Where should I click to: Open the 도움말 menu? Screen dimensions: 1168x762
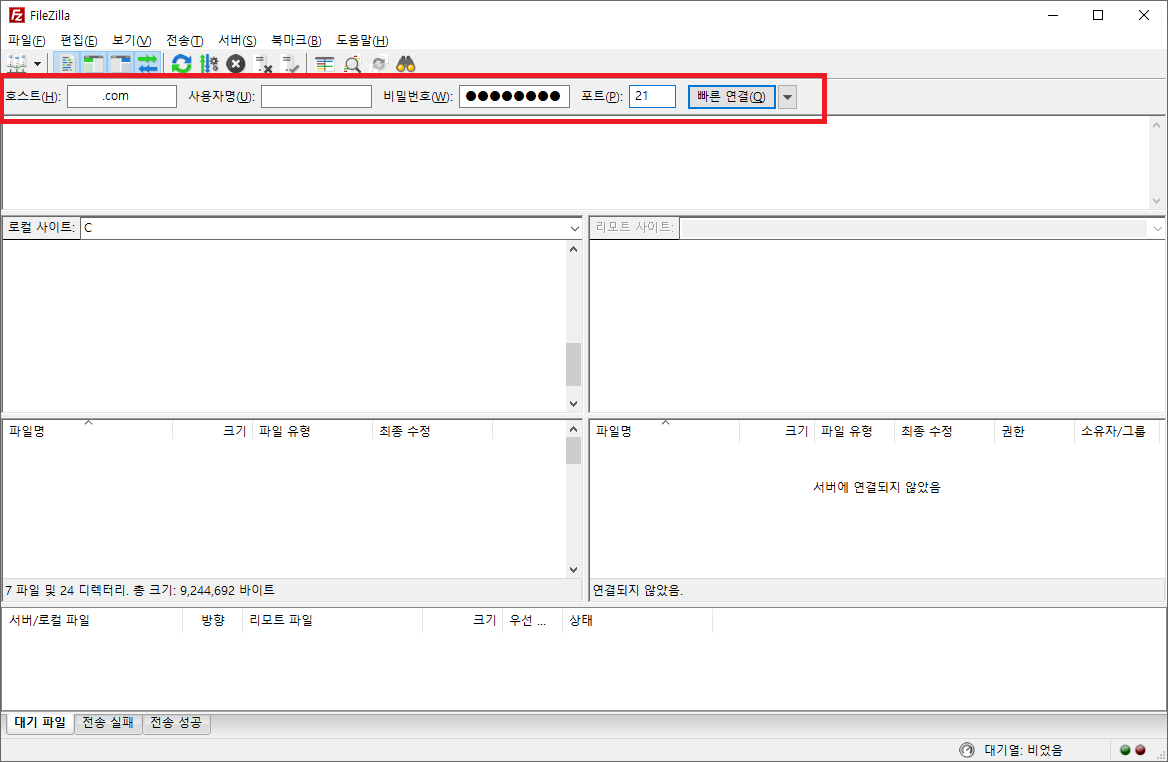coord(362,40)
